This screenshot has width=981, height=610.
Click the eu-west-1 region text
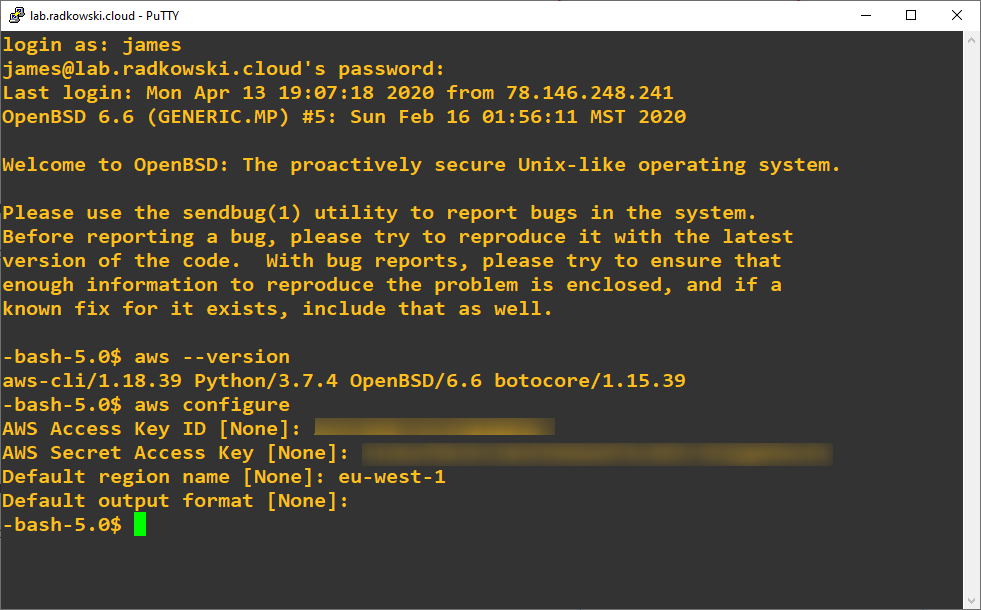pyautogui.click(x=392, y=477)
